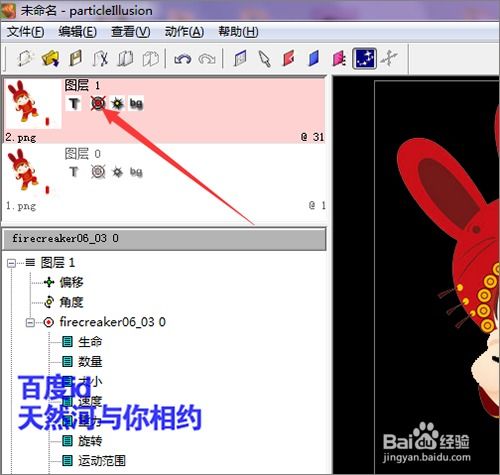This screenshot has width=500, height=475.
Task: Toggle the burst star icon on 图层 1
Action: tap(117, 103)
